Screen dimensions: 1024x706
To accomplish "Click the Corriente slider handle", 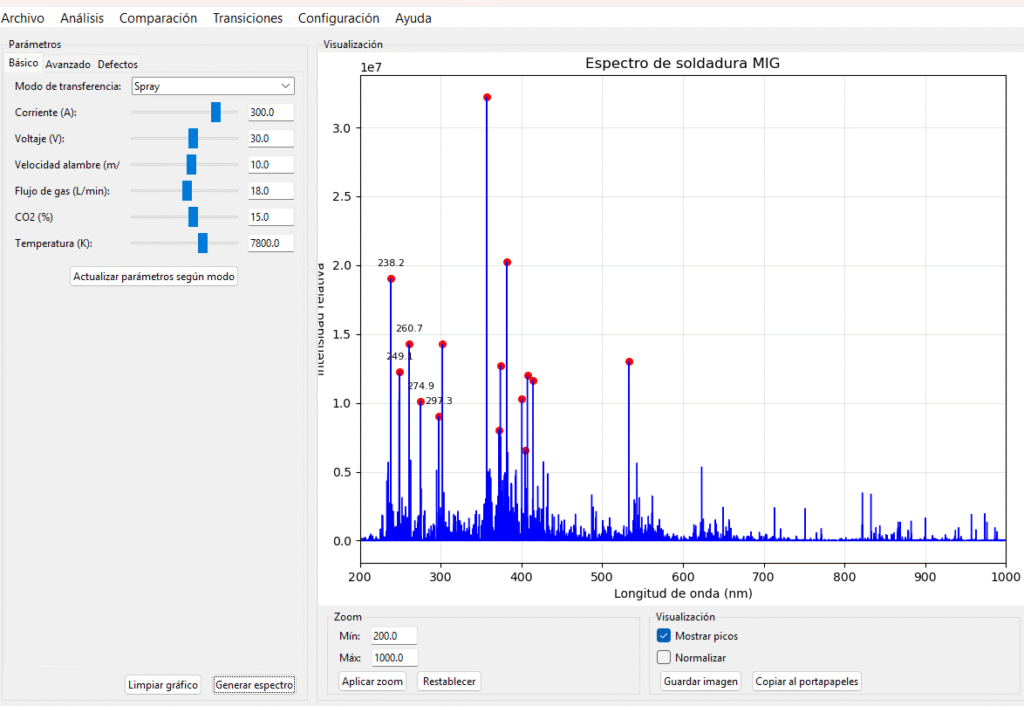I will (x=216, y=112).
